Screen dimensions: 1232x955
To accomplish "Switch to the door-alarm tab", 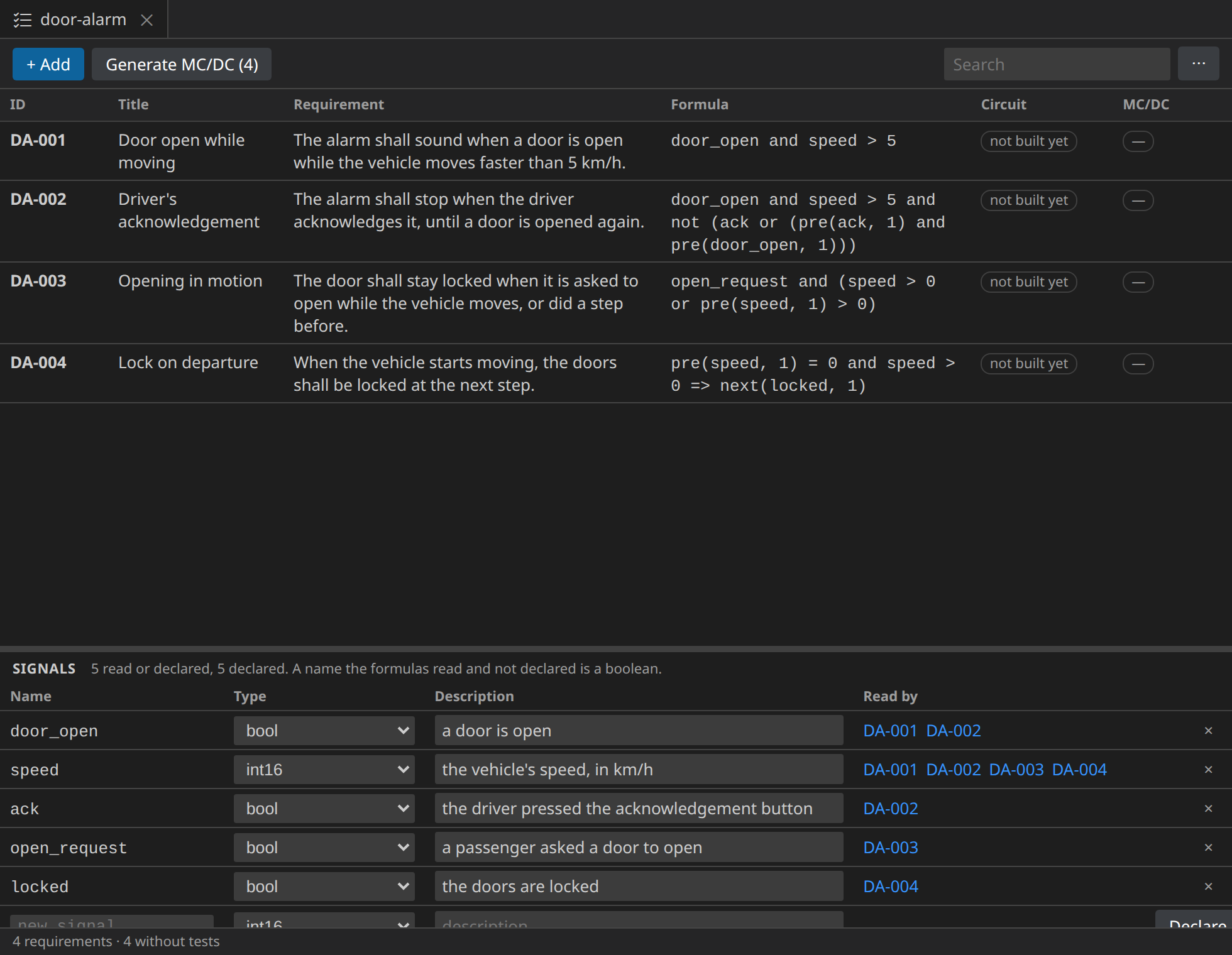I will (83, 20).
